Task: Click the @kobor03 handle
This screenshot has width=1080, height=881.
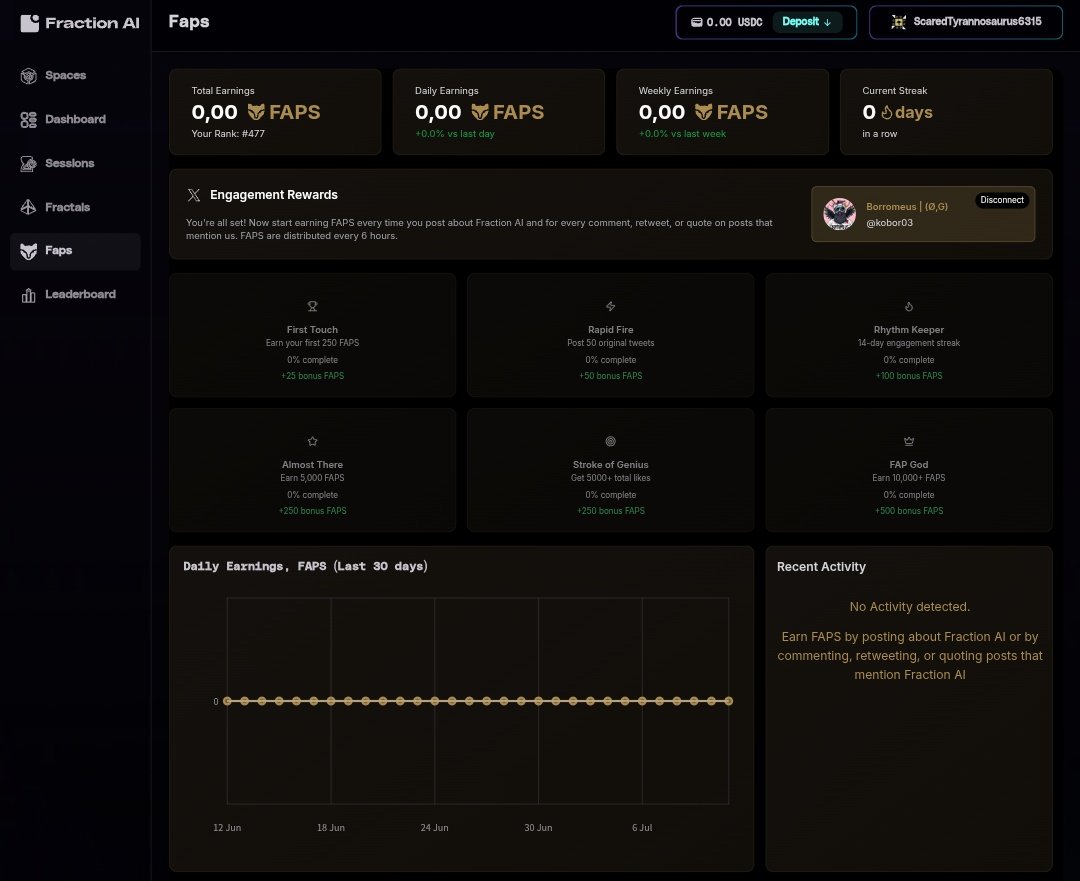Action: pos(889,222)
